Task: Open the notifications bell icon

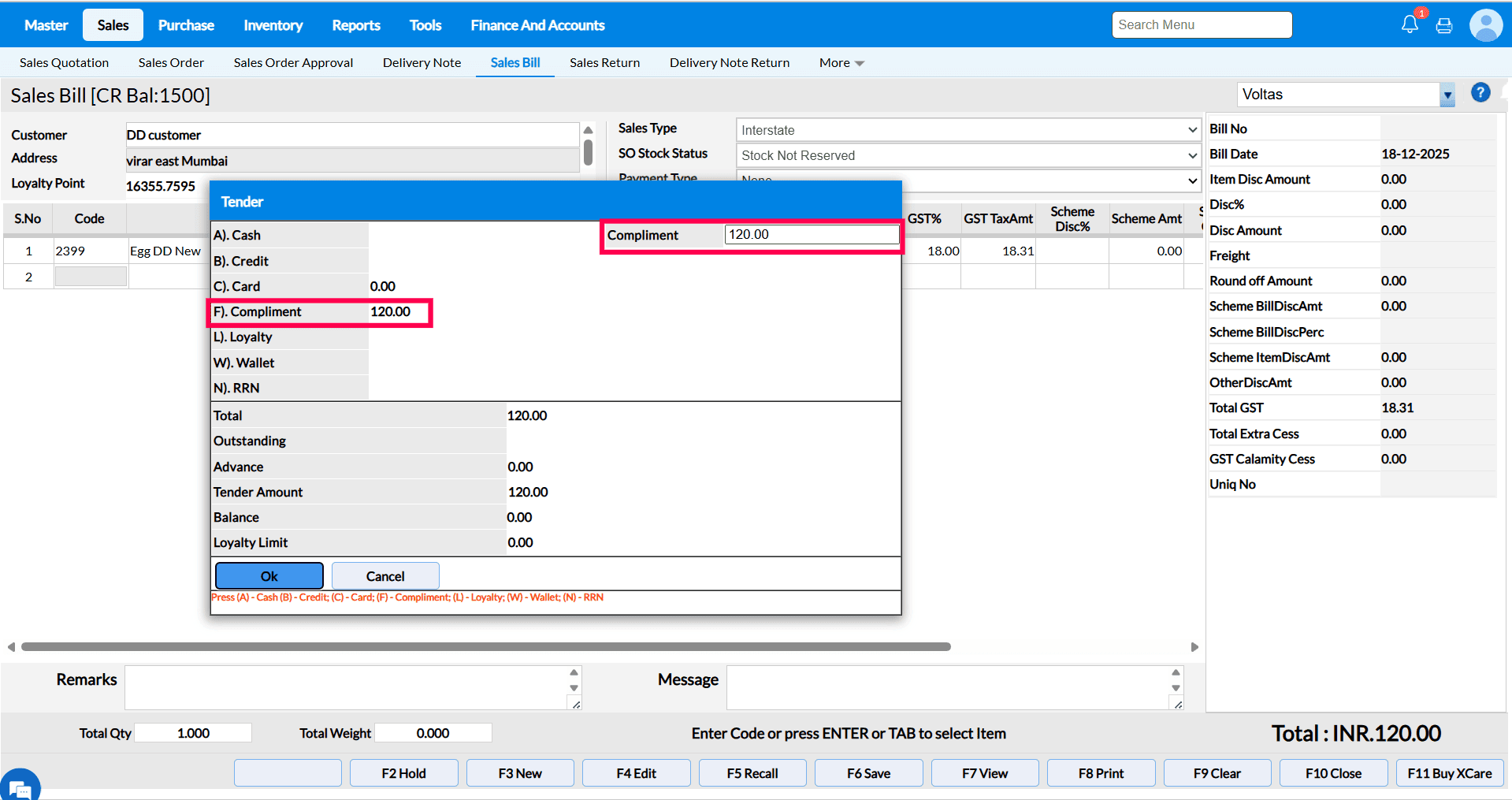Action: (x=1409, y=25)
